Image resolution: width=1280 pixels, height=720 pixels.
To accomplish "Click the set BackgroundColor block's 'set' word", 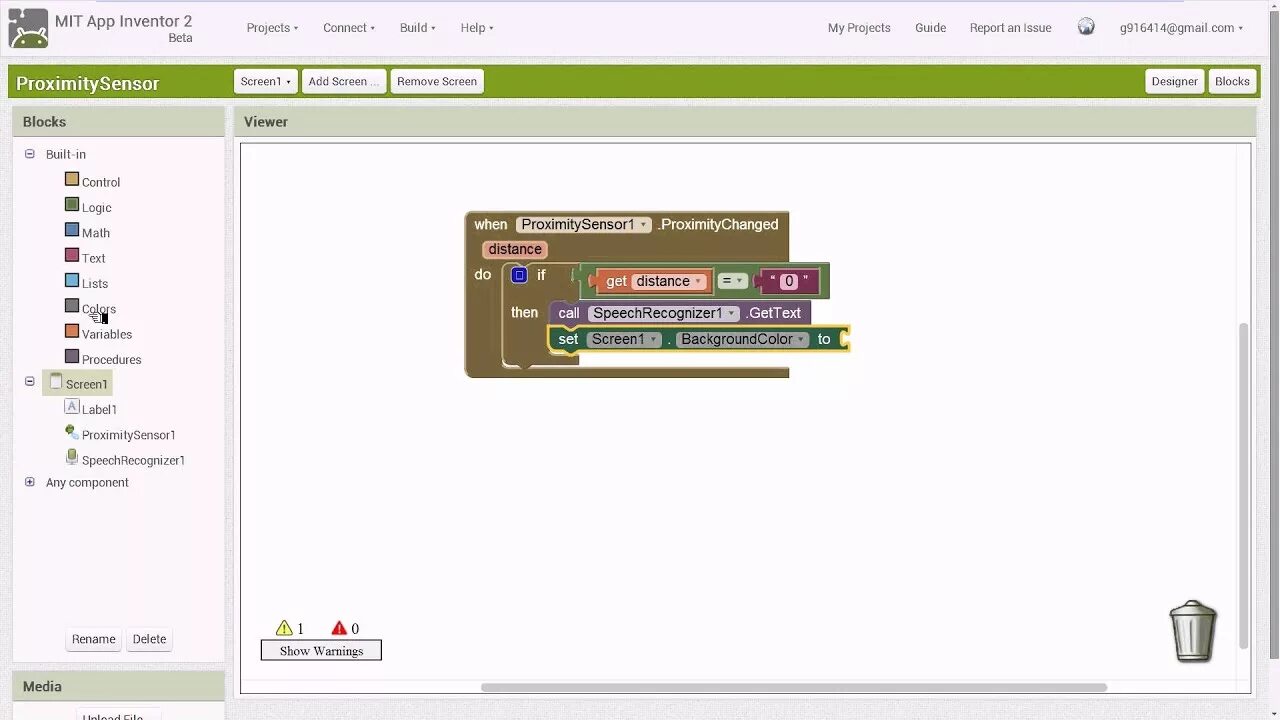I will pos(568,339).
